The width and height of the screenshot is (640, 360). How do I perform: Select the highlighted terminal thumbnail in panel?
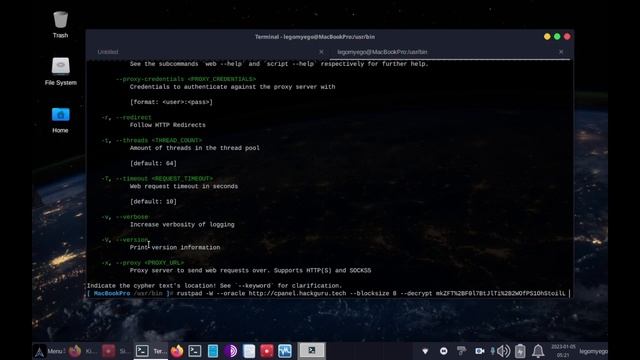click(x=311, y=351)
